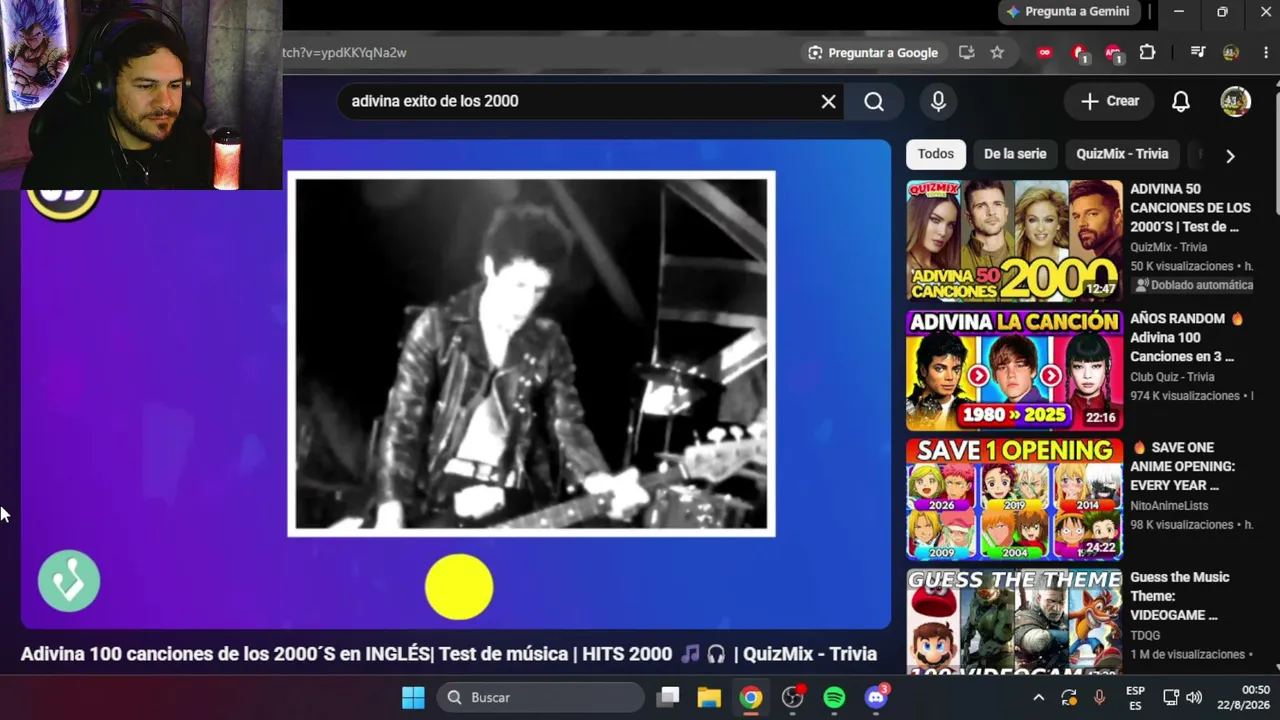This screenshot has height=720, width=1280.
Task: Show hidden system tray icons
Action: 1038,697
